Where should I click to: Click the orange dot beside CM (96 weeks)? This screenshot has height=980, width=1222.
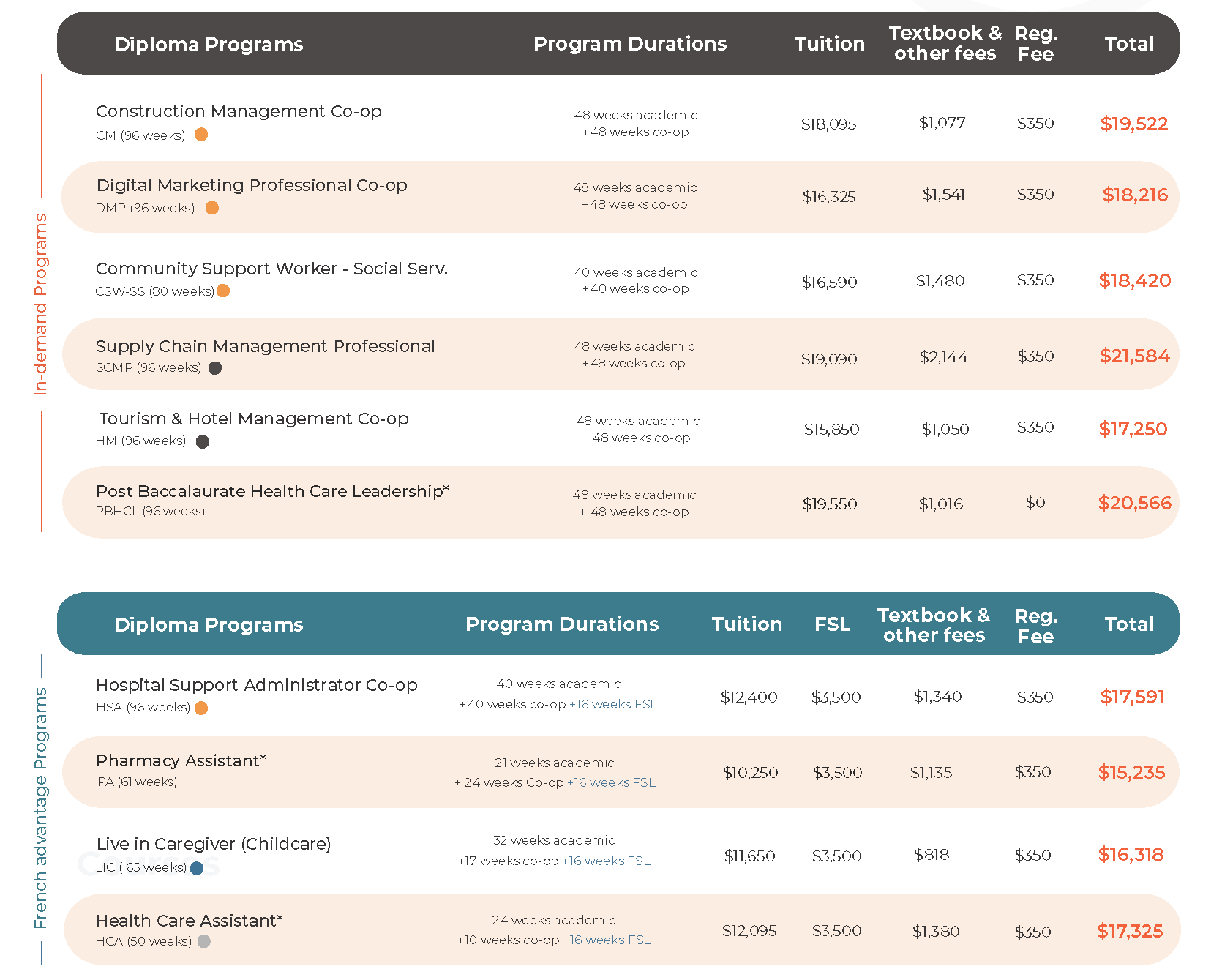201,135
